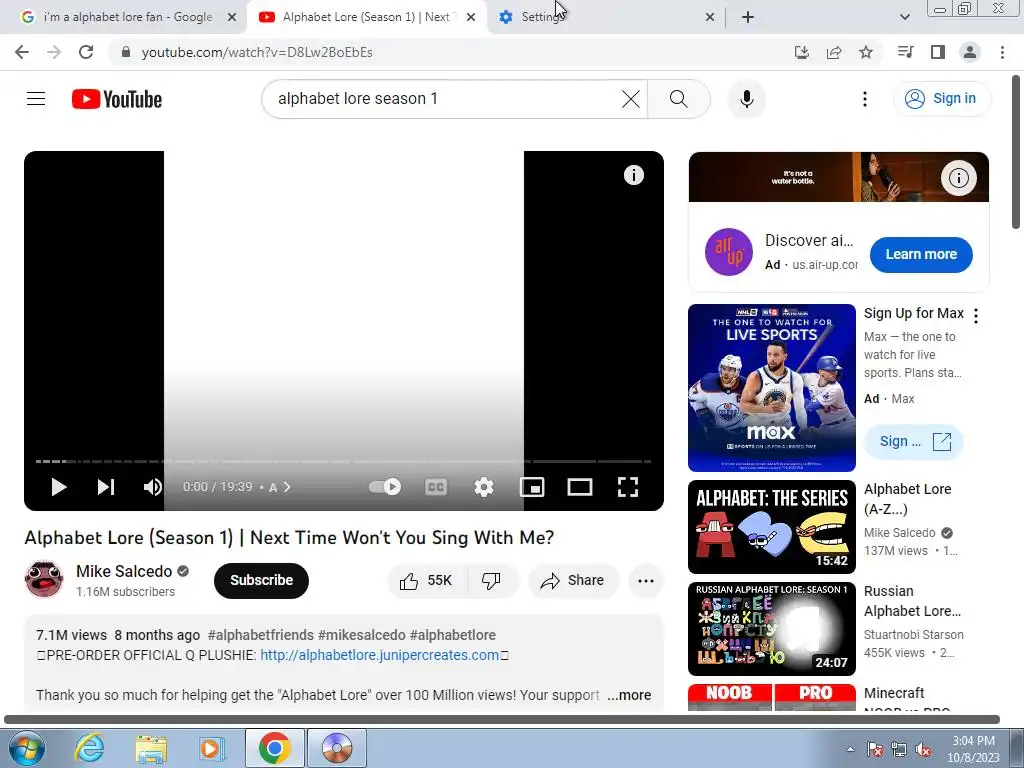The width and height of the screenshot is (1024, 768).
Task: Launch Internet Explorer from taskbar
Action: pos(89,748)
